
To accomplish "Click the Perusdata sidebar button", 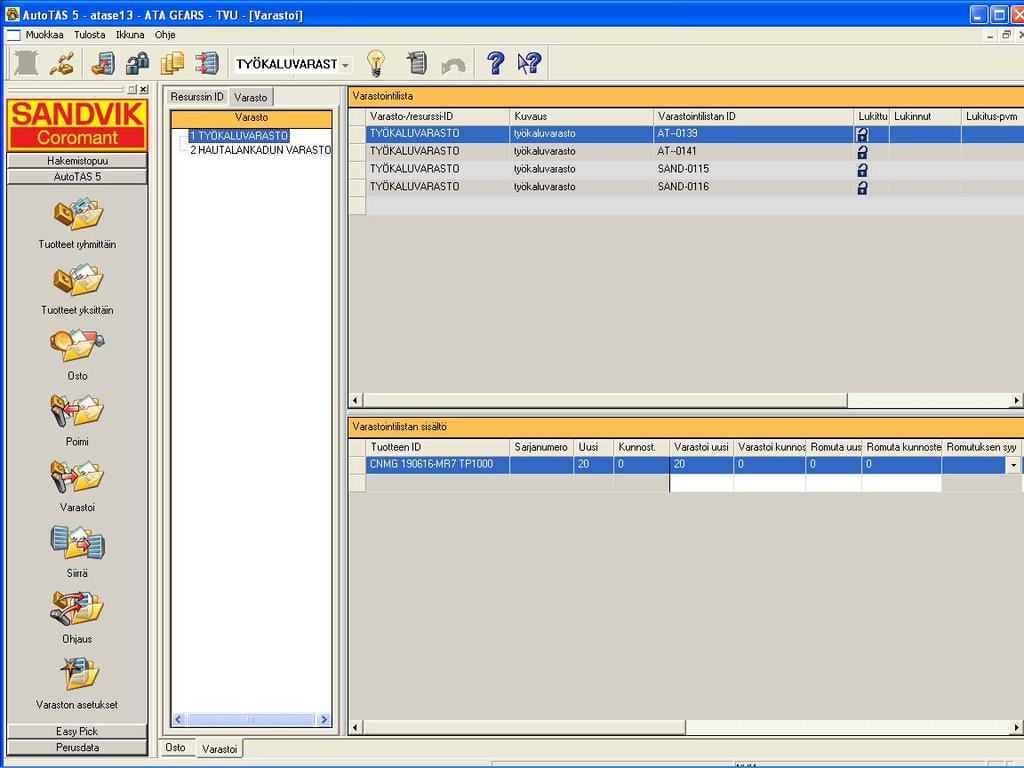I will click(x=77, y=747).
